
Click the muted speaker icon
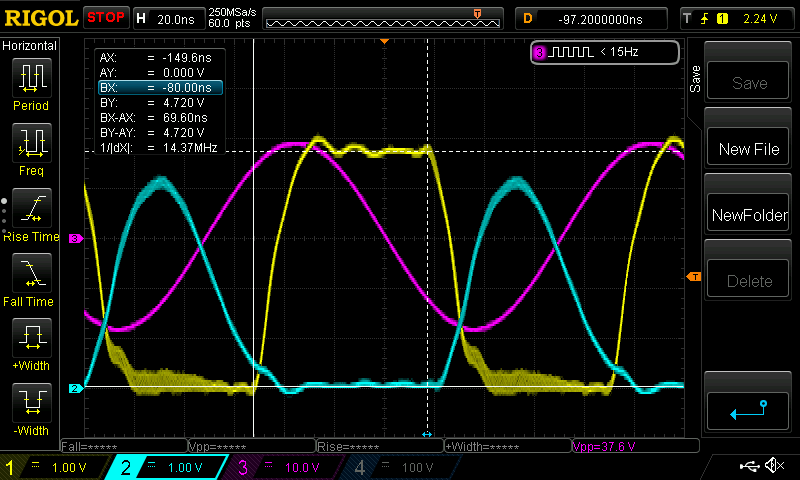[774, 465]
